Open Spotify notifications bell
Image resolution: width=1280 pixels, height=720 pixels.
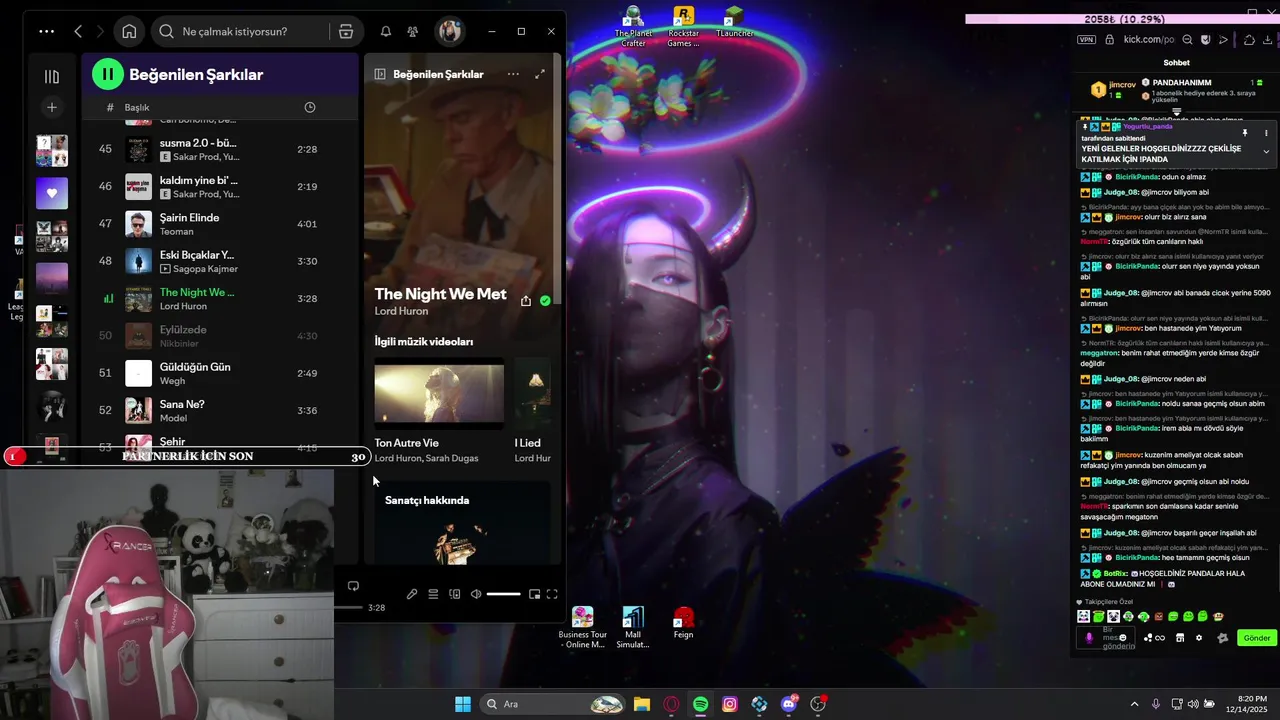386,31
